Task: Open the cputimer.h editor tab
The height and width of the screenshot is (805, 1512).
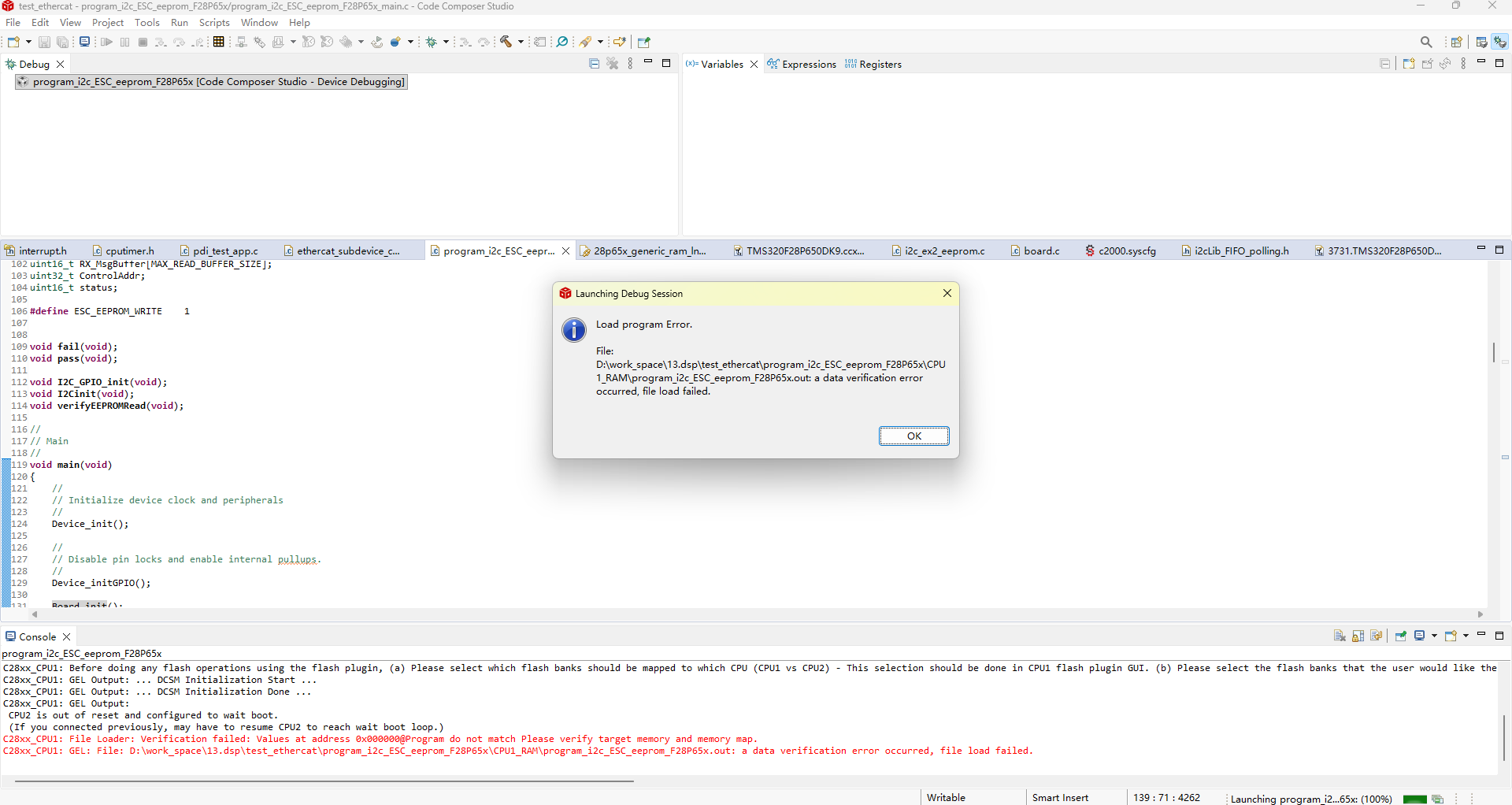Action: (123, 251)
